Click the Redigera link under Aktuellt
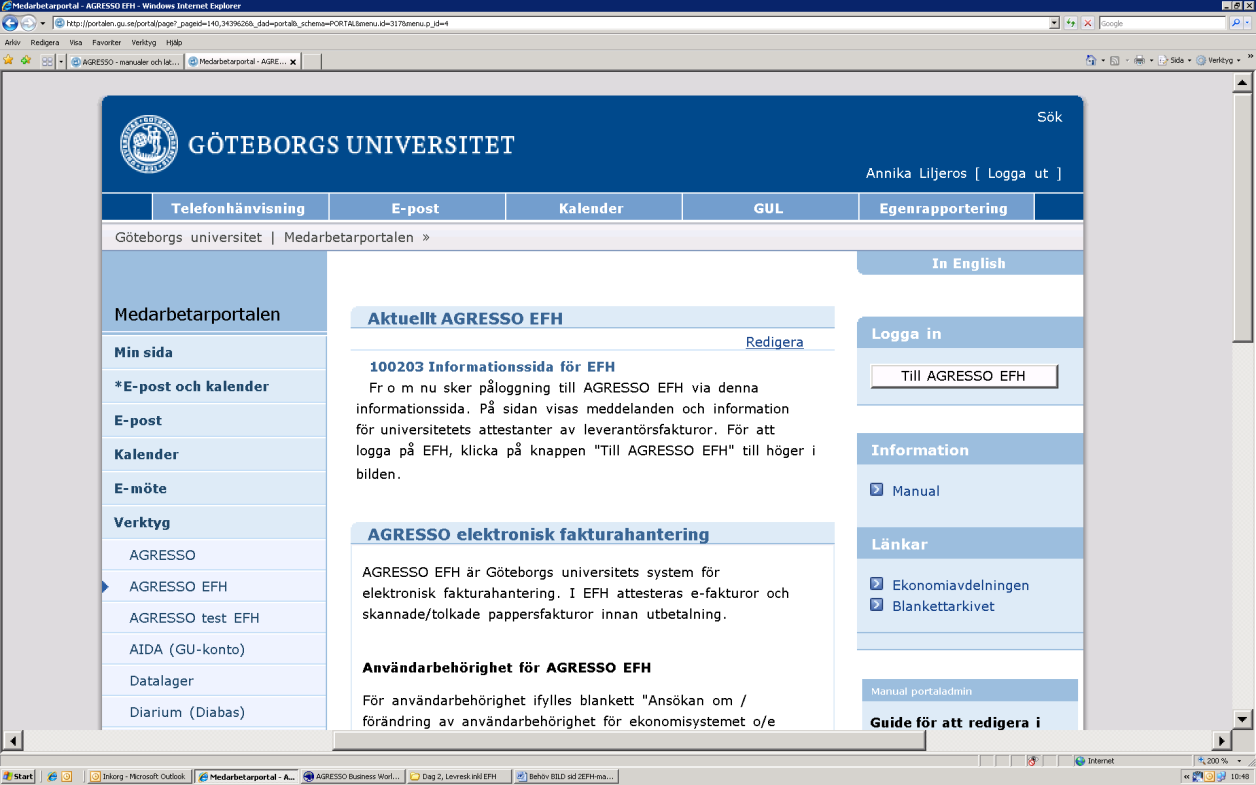The image size is (1256, 785). pyautogui.click(x=774, y=342)
